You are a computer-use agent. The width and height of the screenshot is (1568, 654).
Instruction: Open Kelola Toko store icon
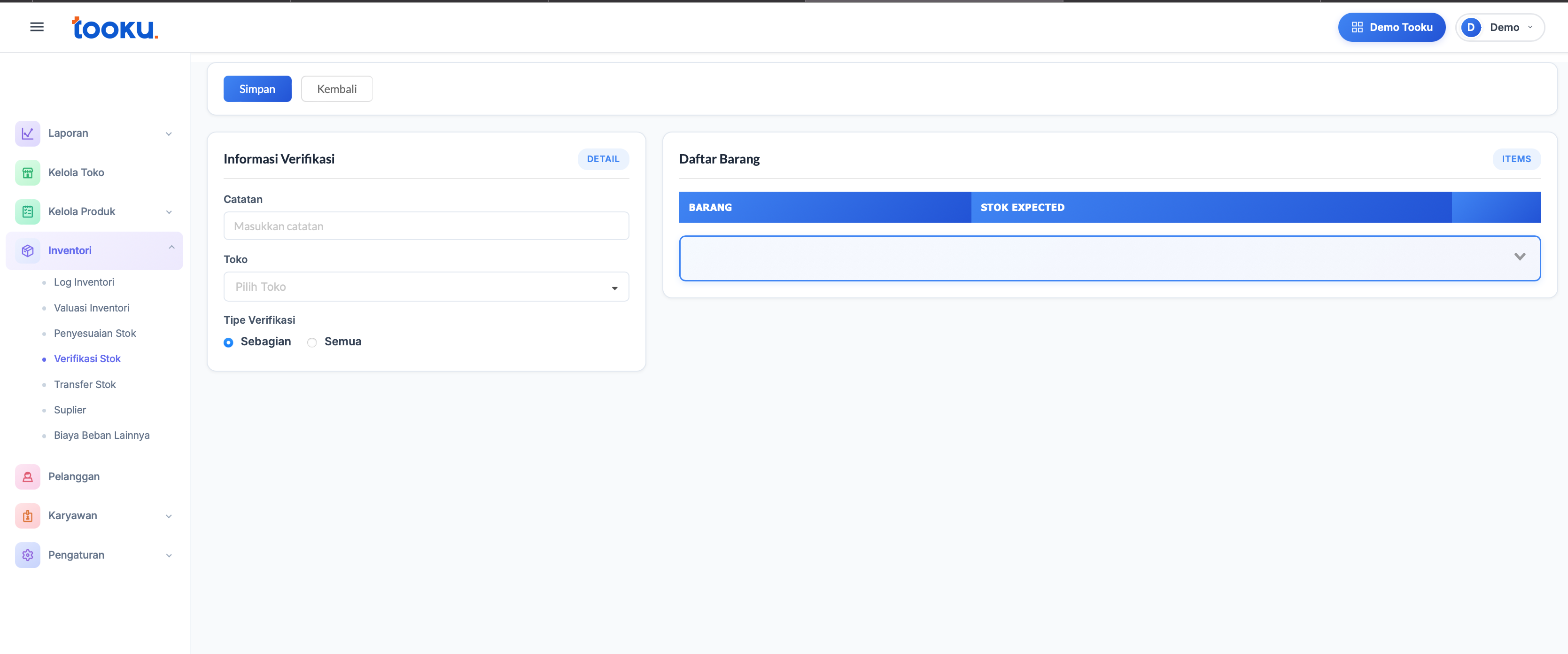(x=27, y=172)
